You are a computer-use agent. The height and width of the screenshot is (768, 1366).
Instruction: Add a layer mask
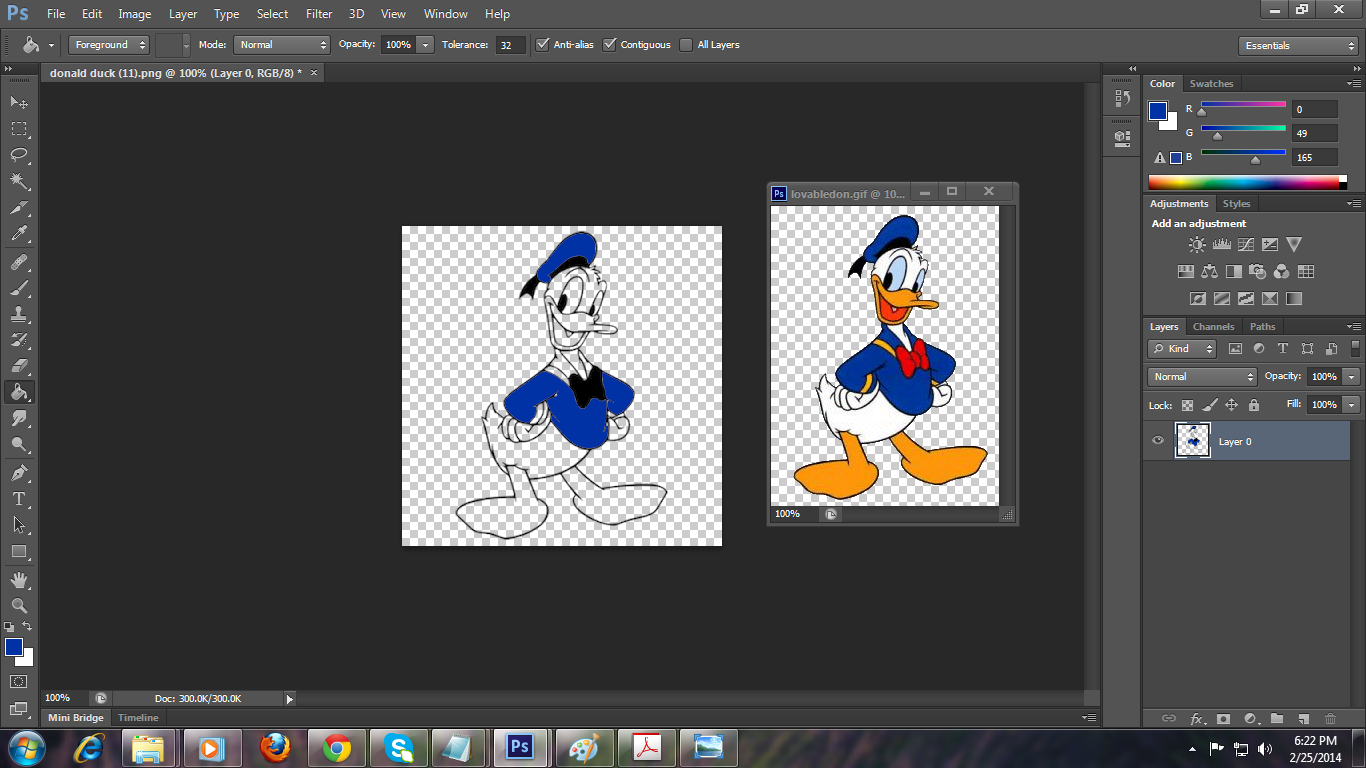pyautogui.click(x=1223, y=718)
